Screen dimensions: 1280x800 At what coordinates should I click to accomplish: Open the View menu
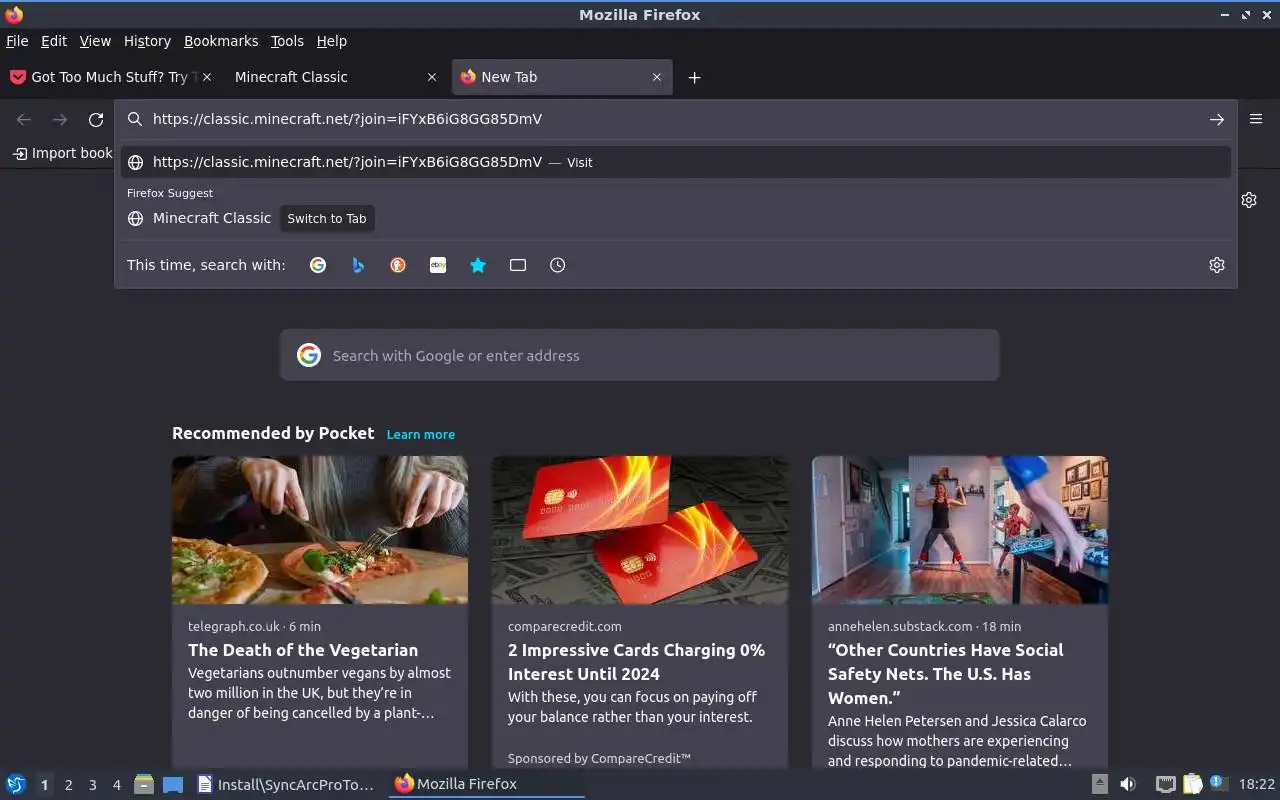(x=95, y=41)
